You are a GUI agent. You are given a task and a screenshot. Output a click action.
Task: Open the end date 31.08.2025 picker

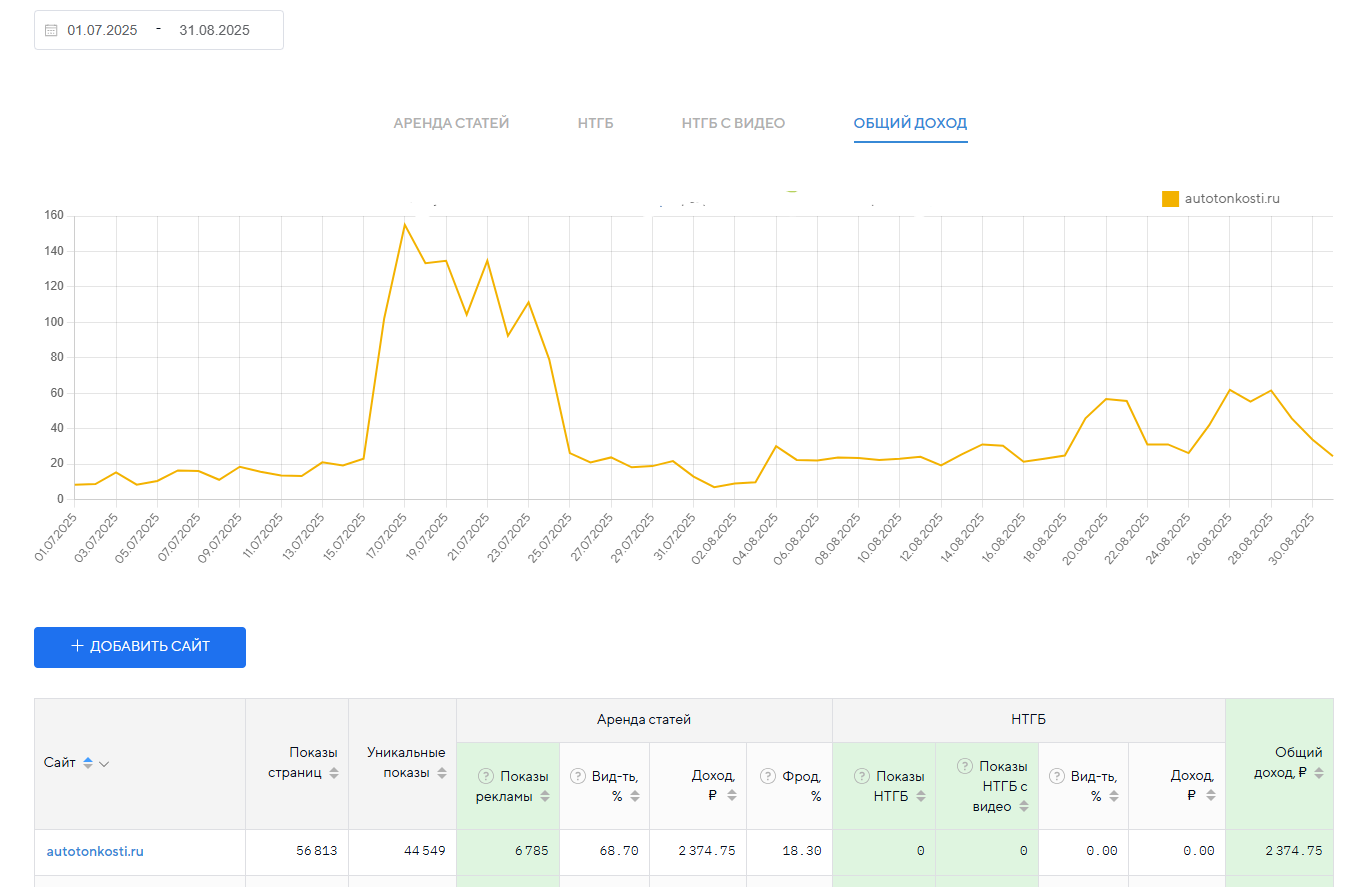coord(214,30)
